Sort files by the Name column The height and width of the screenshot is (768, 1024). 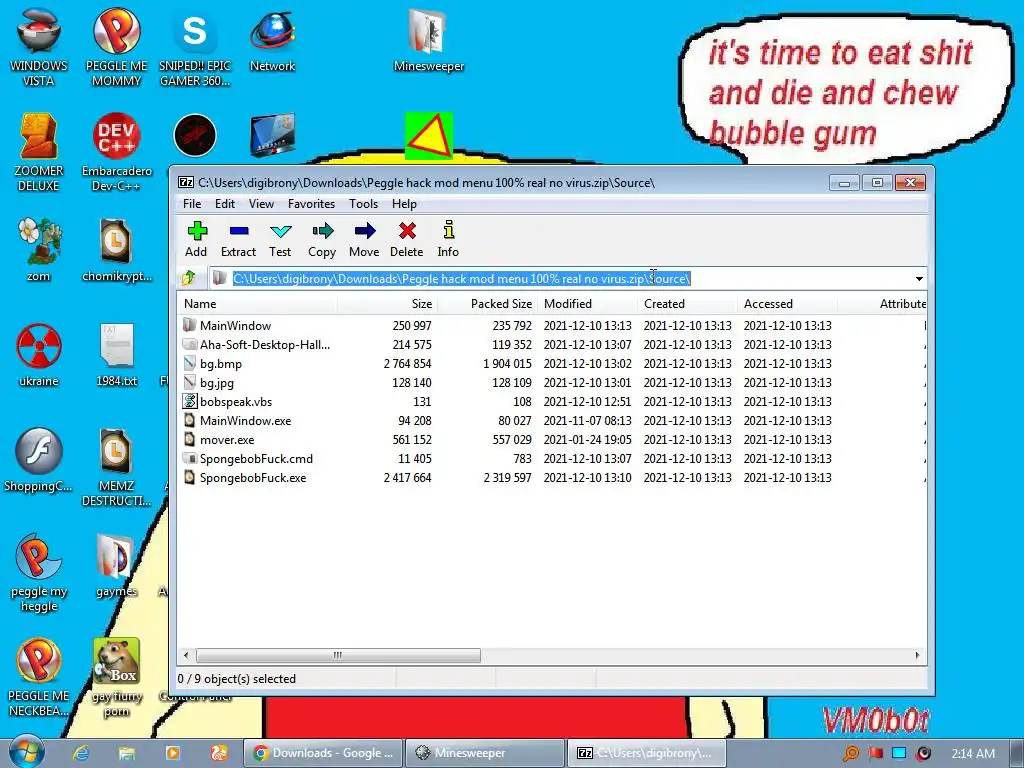pos(258,304)
